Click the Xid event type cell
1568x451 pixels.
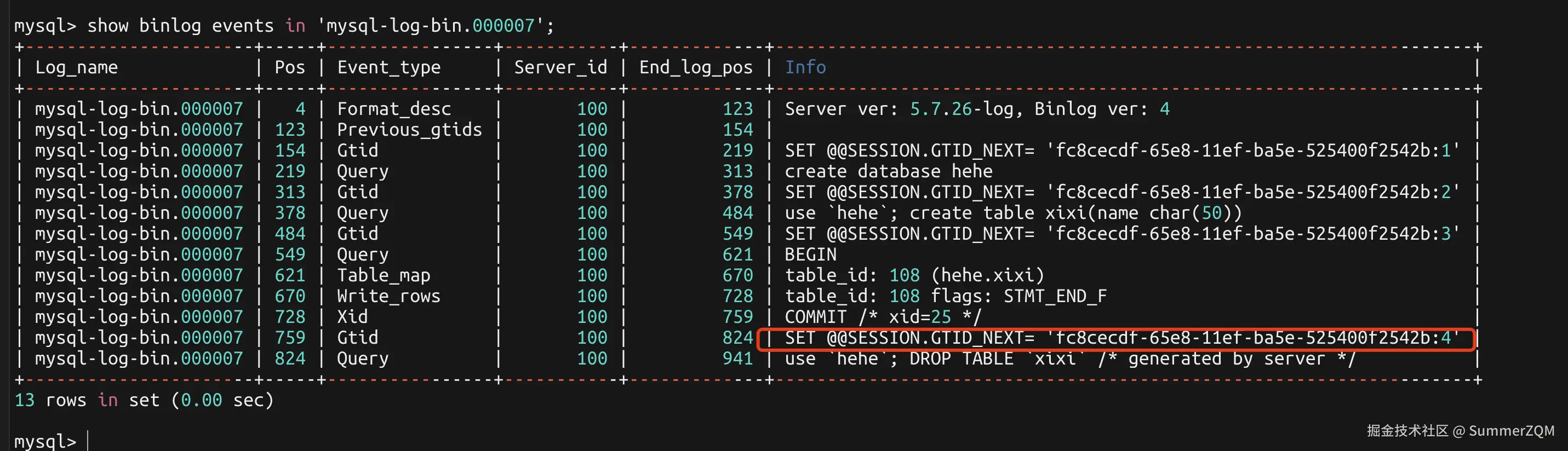click(x=352, y=317)
